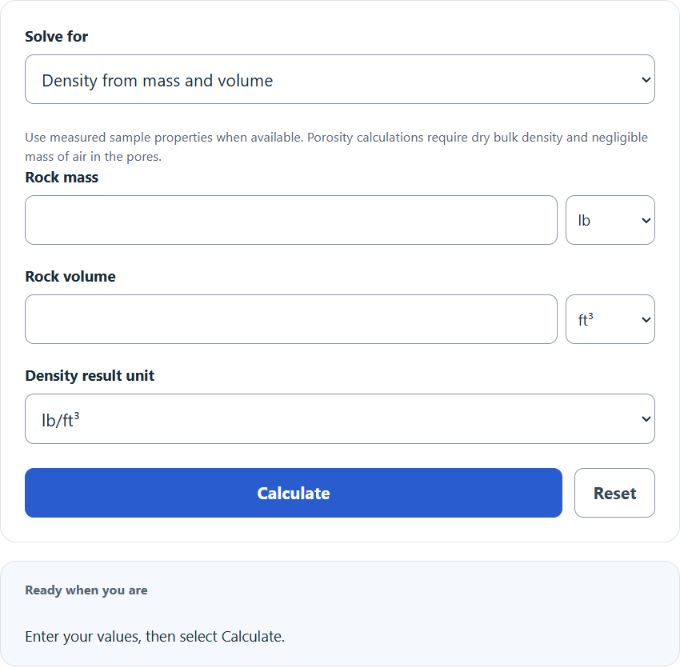Click the Density result unit label

click(x=90, y=376)
